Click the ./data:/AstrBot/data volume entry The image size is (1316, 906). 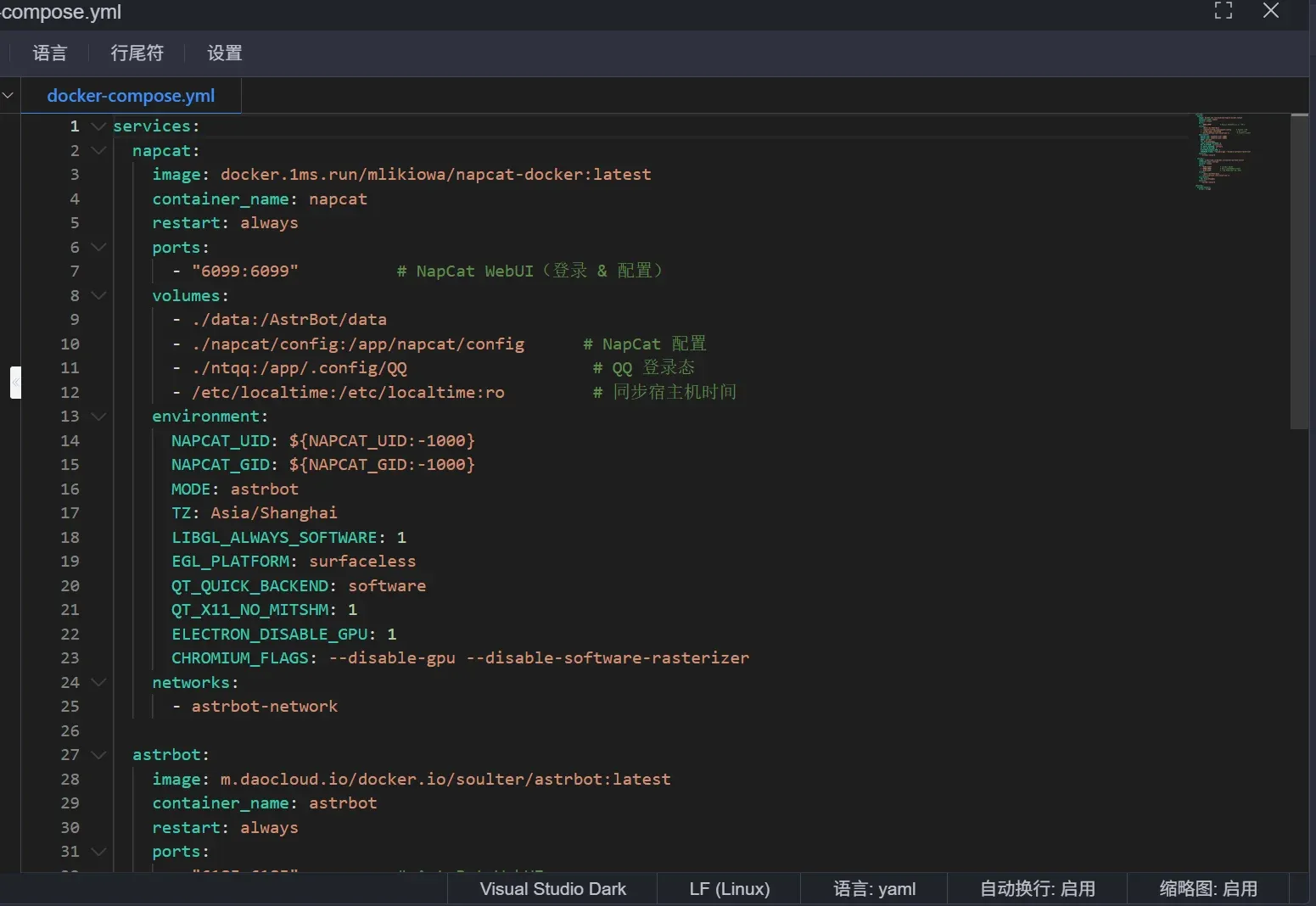pos(288,320)
